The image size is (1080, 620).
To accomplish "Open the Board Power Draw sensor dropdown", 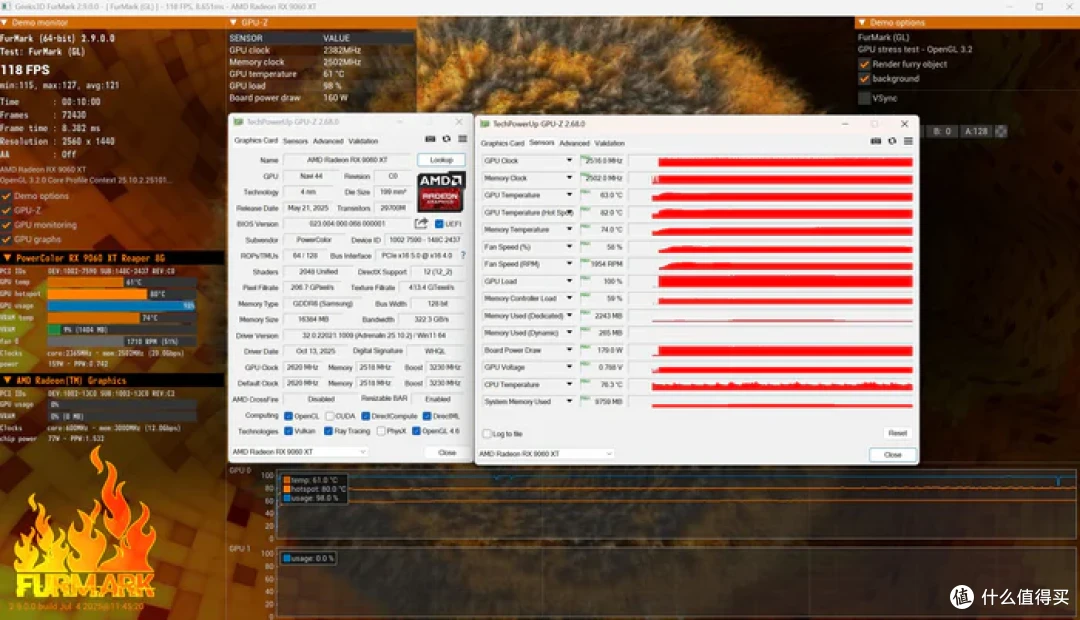I will 569,350.
